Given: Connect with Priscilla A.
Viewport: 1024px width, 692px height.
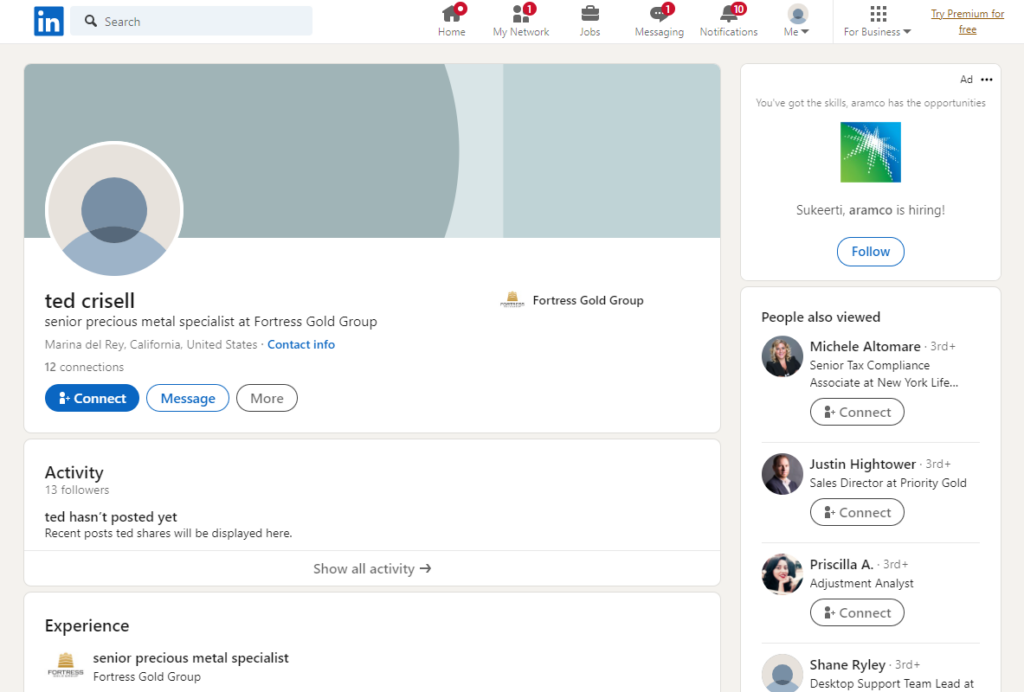Looking at the screenshot, I should (x=857, y=613).
